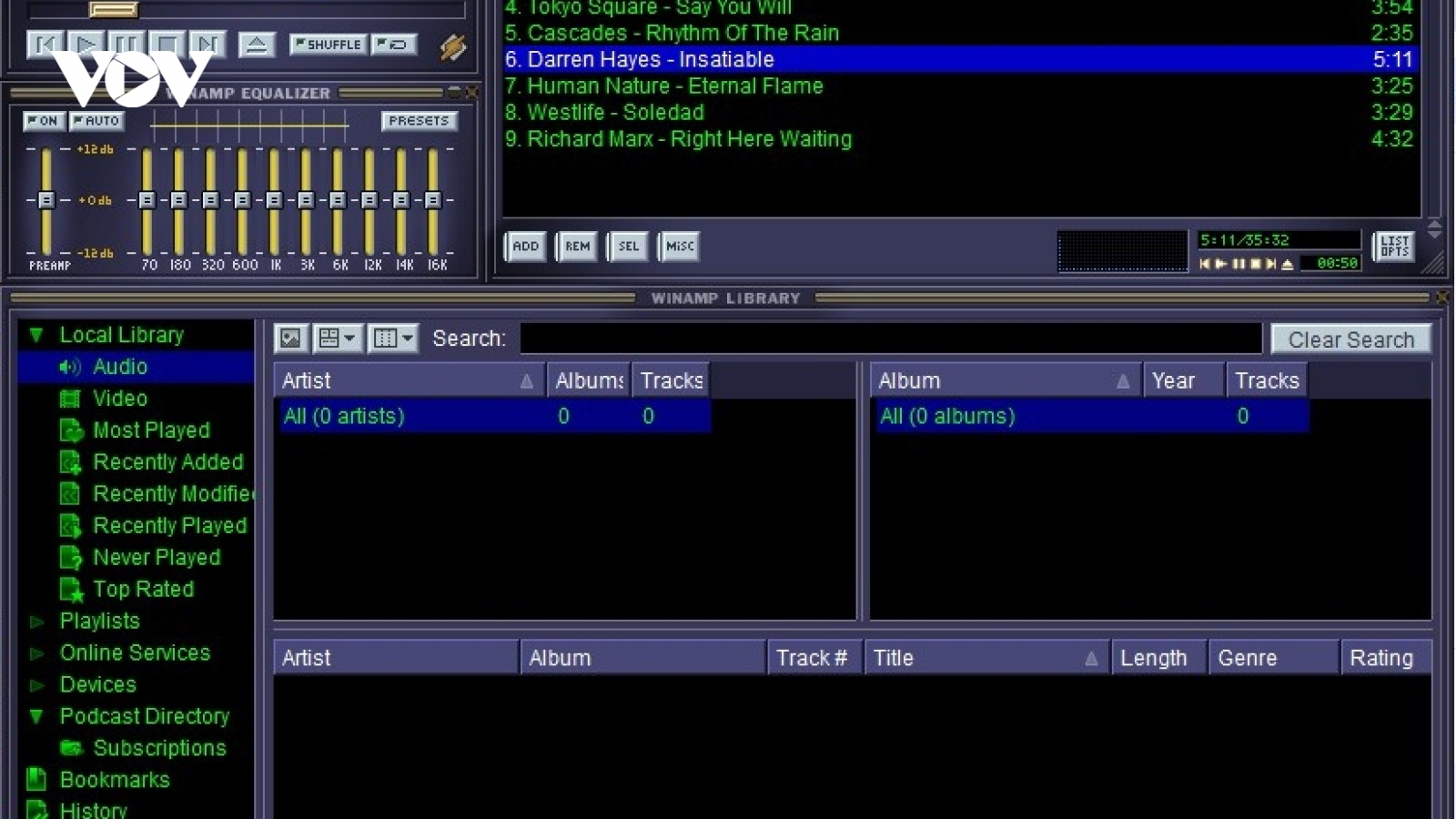Click the SEL button in playlist editor

629,246
